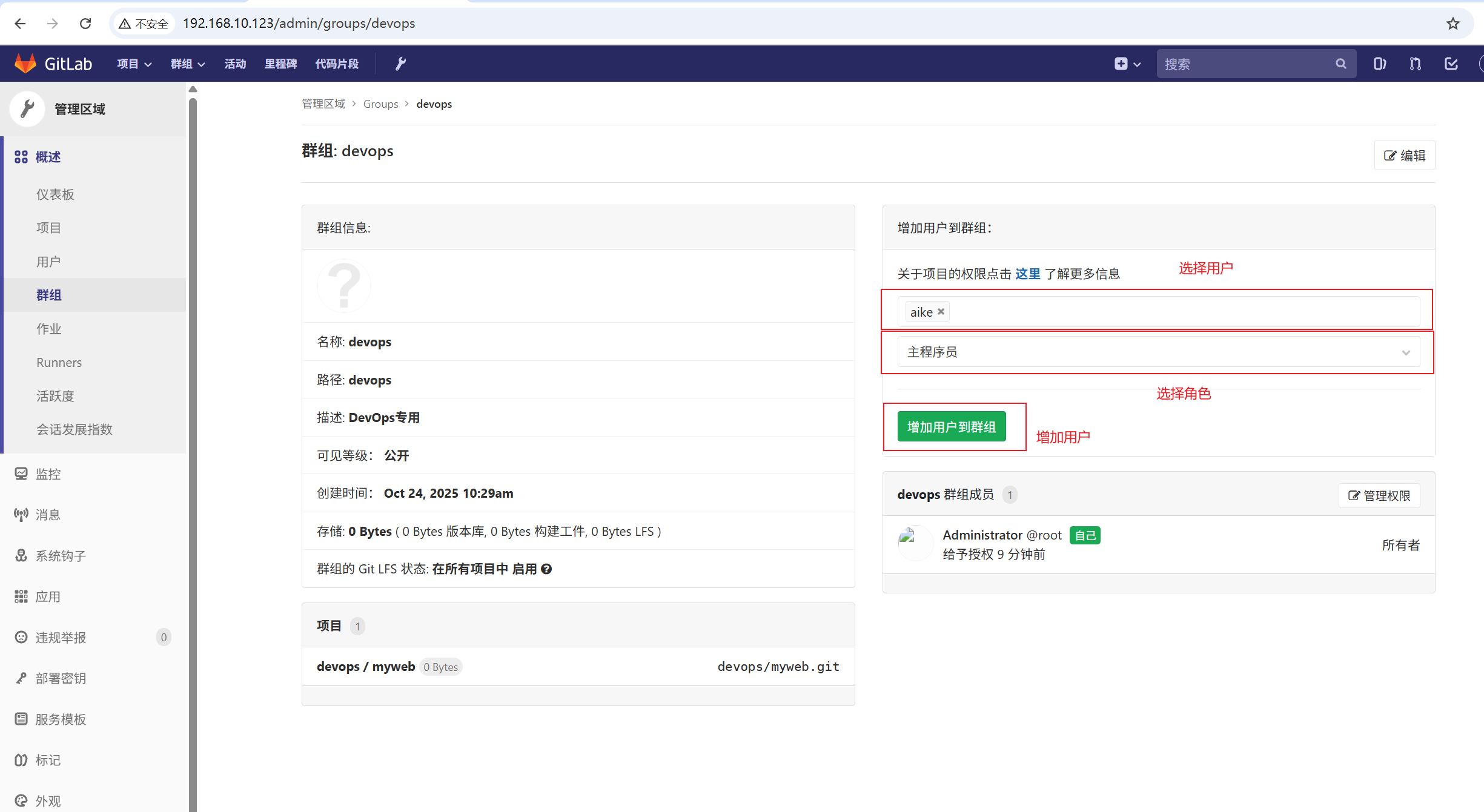Click the search magnifier icon
Screen dimensions: 1484x812
[1341, 64]
